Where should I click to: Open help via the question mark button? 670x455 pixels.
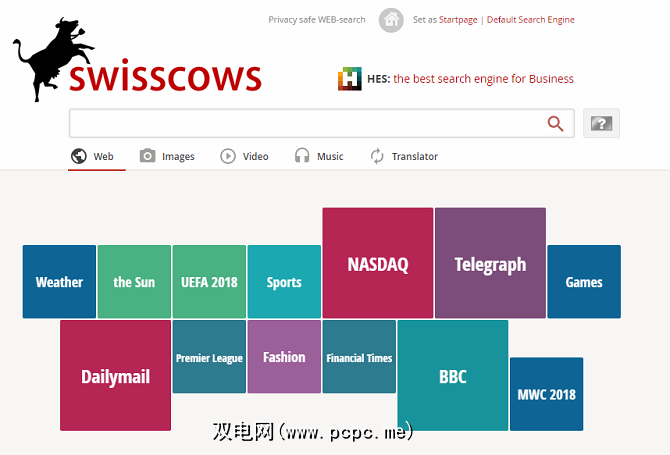(601, 123)
